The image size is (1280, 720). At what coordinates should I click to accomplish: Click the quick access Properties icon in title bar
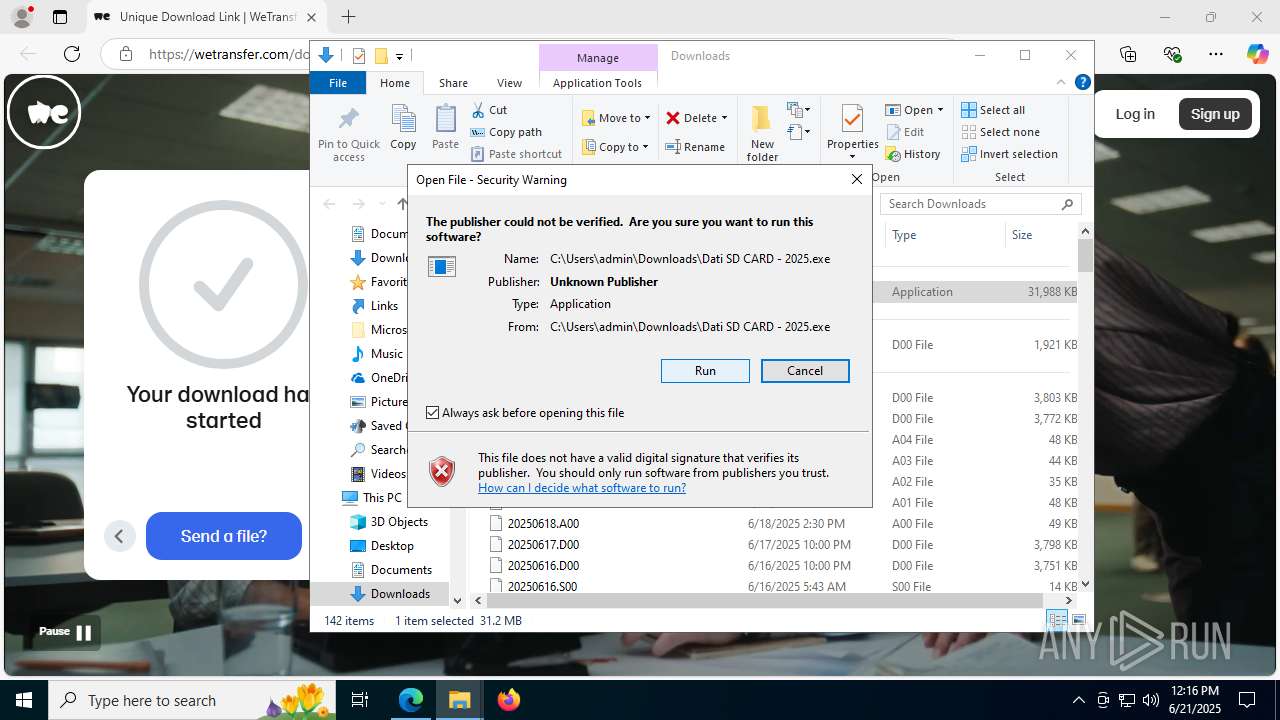pyautogui.click(x=360, y=56)
